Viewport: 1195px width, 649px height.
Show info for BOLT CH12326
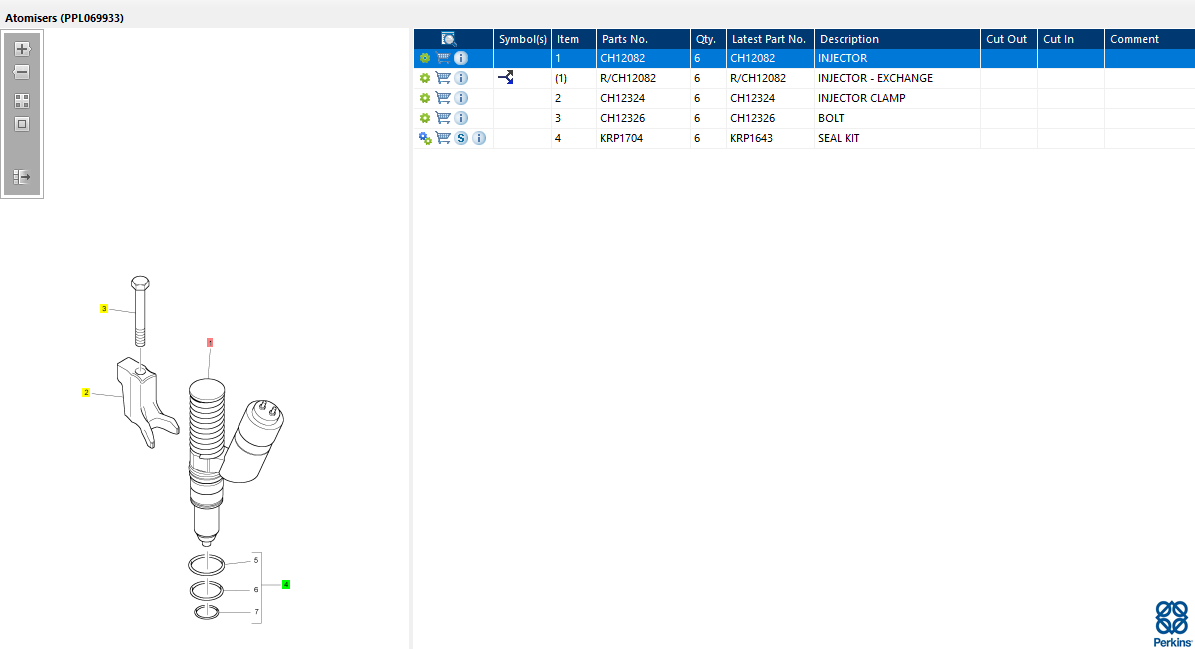(461, 118)
